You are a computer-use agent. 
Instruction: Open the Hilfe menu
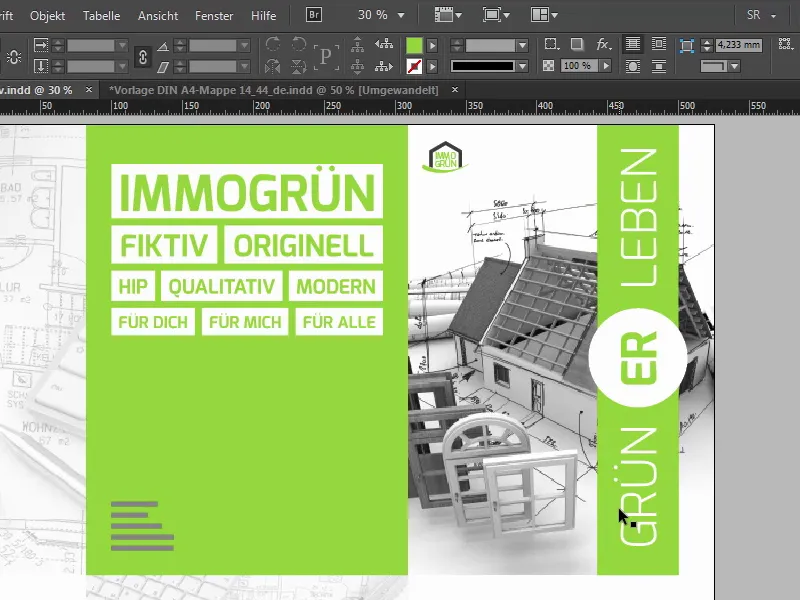(263, 16)
